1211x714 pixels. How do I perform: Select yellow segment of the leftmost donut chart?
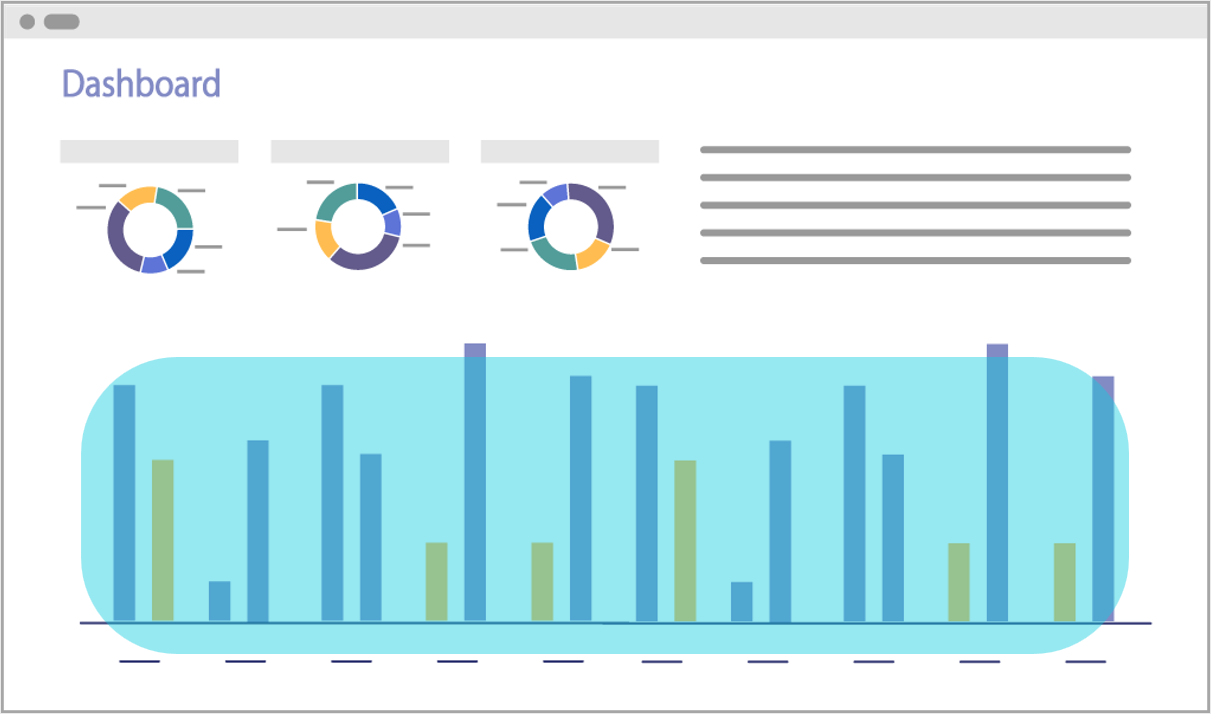[138, 196]
